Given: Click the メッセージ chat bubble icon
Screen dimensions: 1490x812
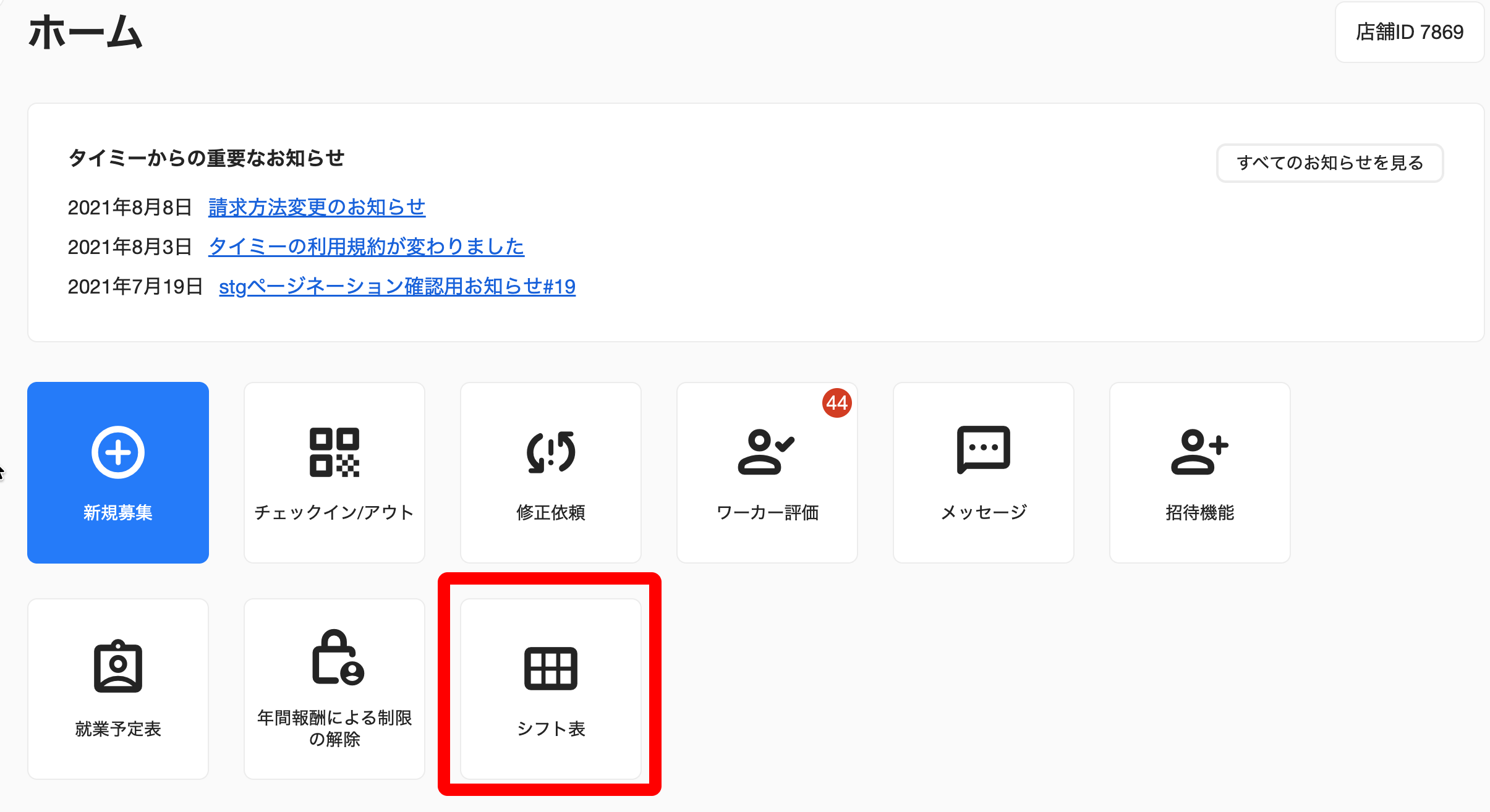Looking at the screenshot, I should click(984, 450).
